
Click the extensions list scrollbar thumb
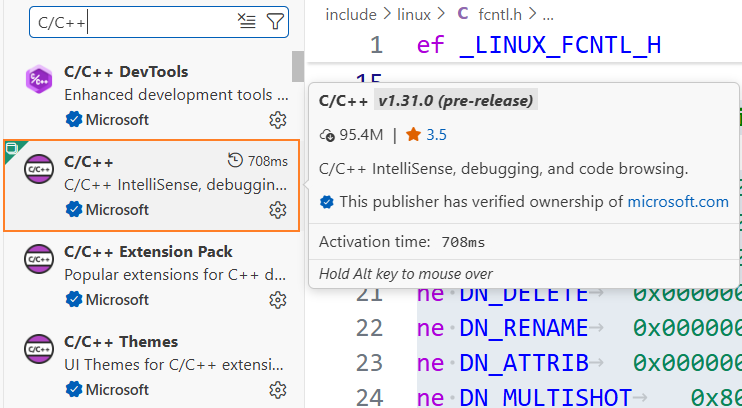298,66
